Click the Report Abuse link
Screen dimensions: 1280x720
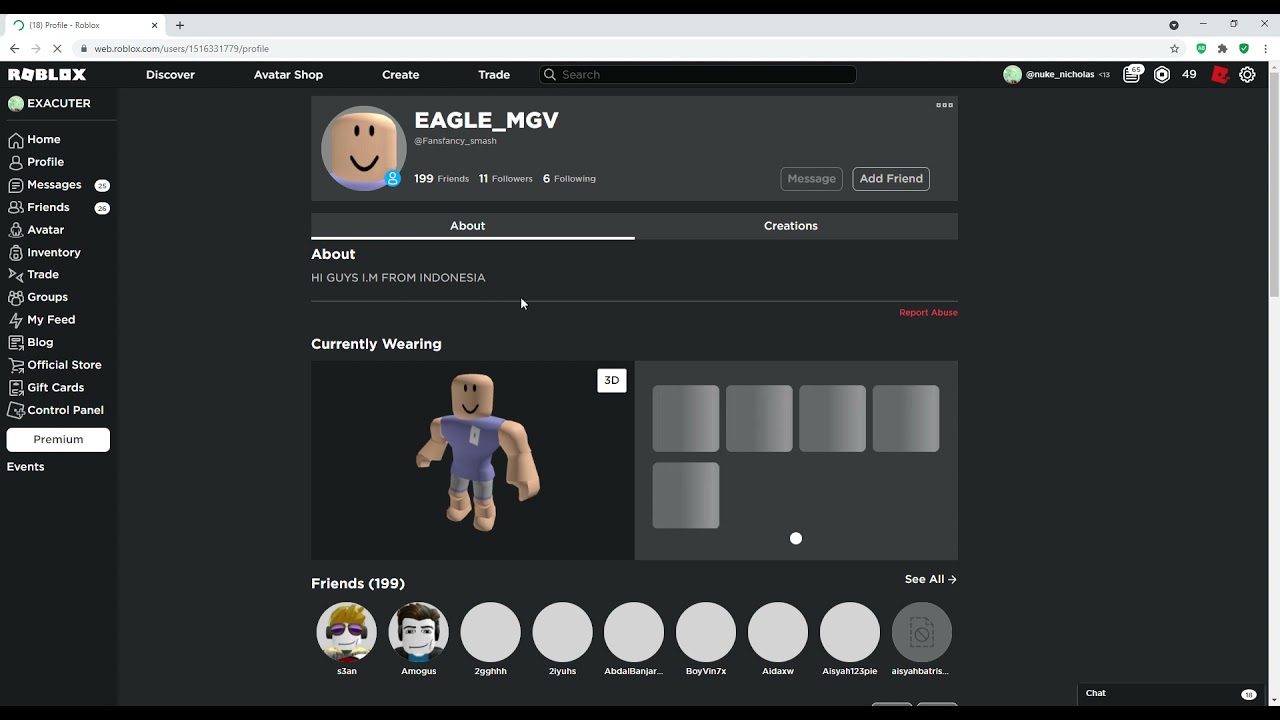pyautogui.click(x=928, y=313)
